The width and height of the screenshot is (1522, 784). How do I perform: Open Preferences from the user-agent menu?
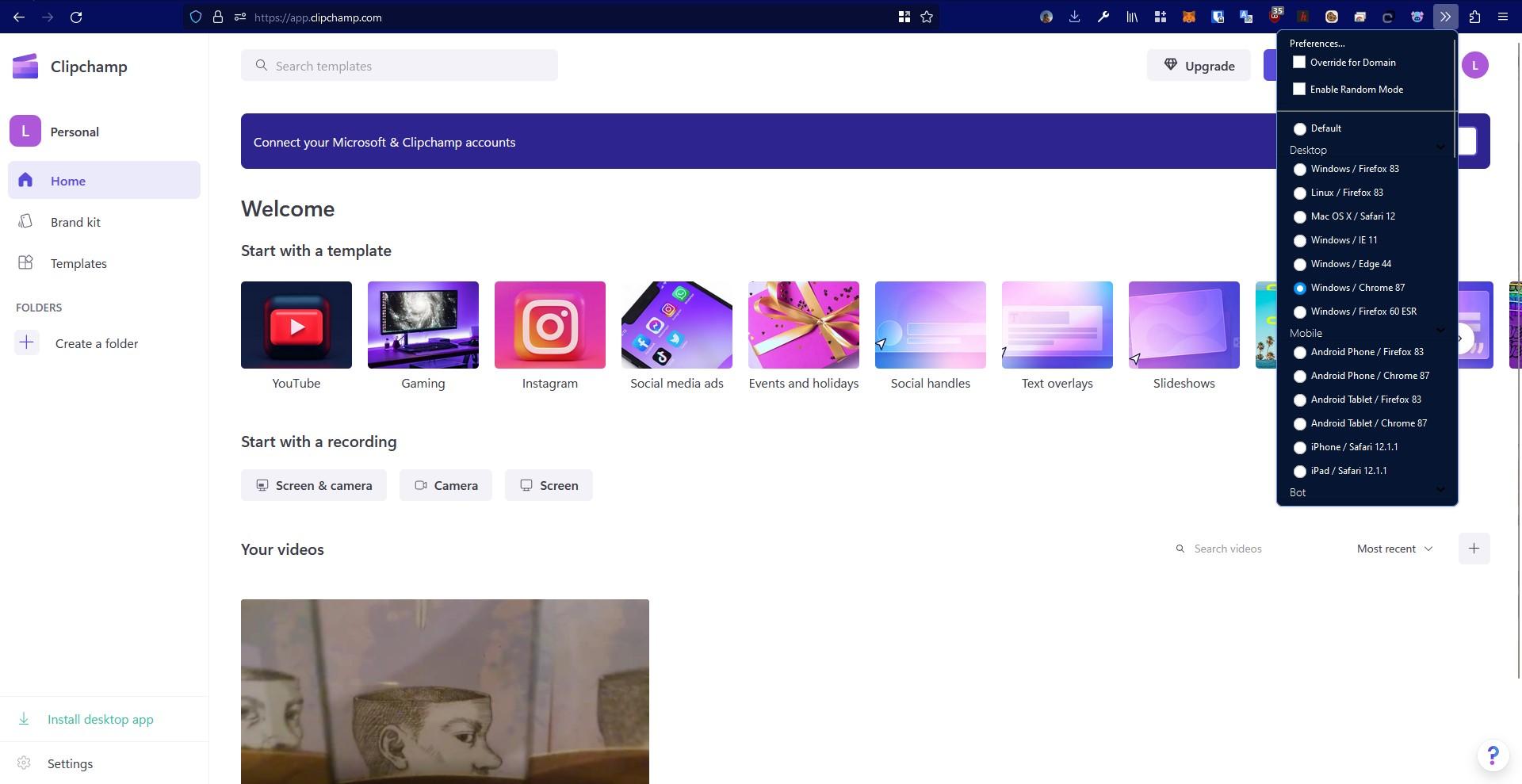[x=1317, y=43]
